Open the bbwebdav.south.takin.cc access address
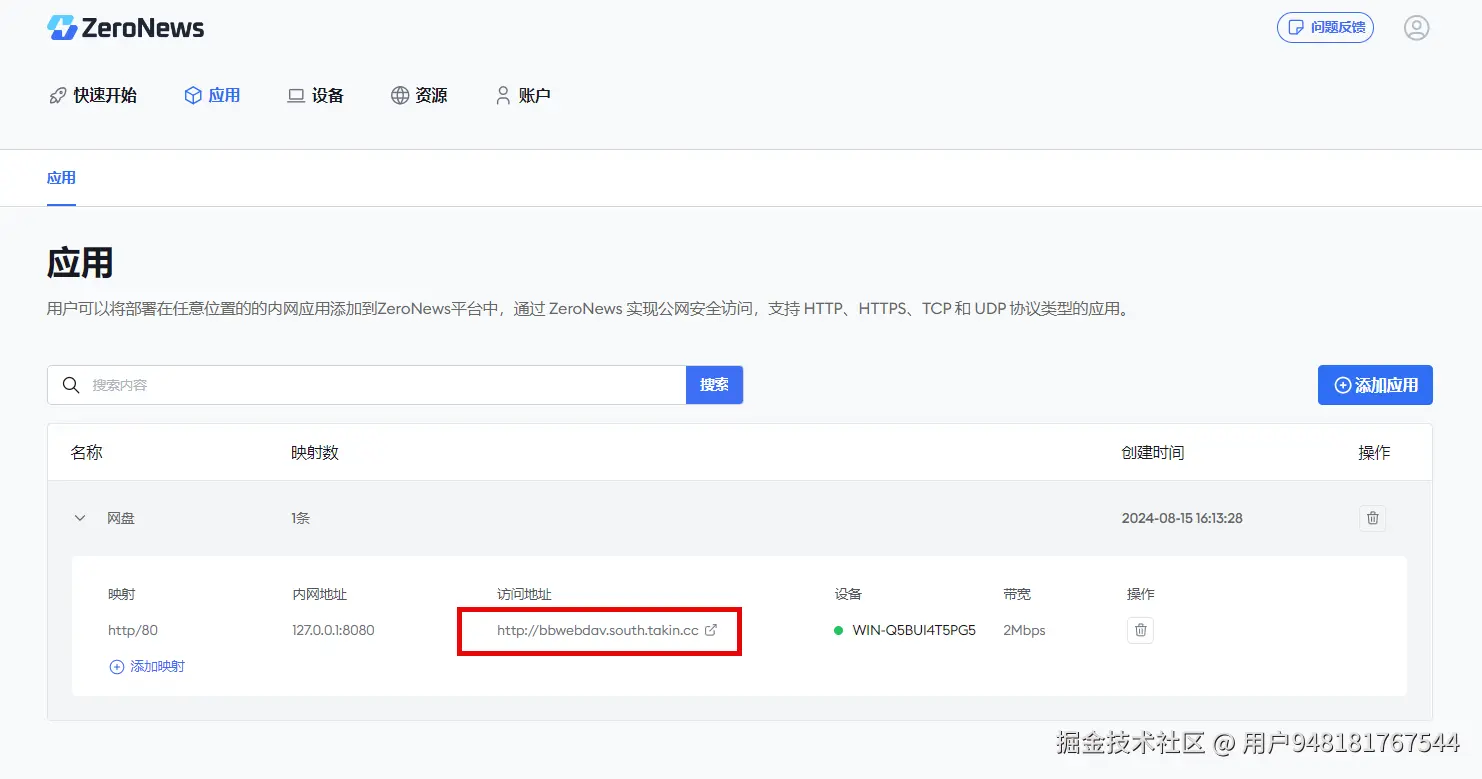This screenshot has width=1482, height=779. 597,631
